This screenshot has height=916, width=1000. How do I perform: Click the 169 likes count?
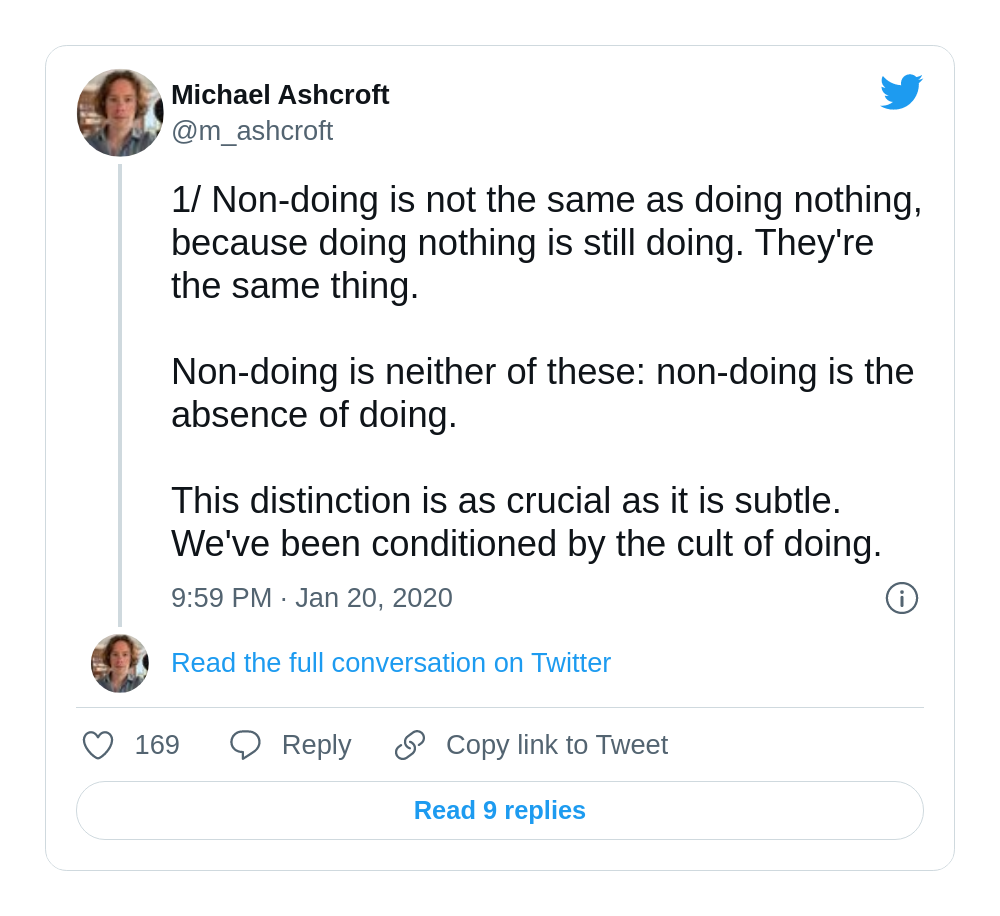pyautogui.click(x=157, y=745)
